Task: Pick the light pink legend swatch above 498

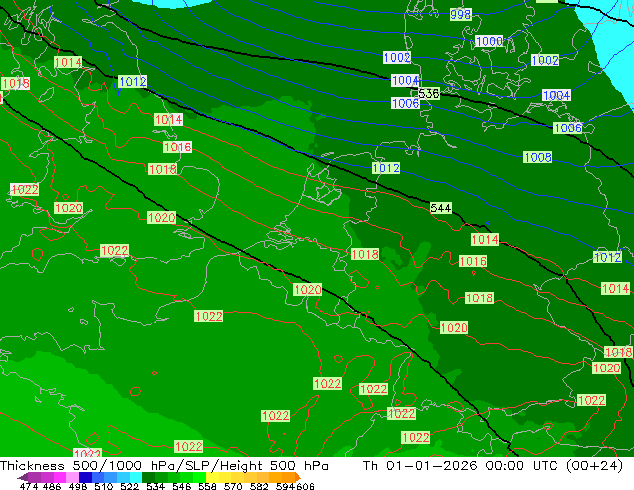Action: click(72, 477)
